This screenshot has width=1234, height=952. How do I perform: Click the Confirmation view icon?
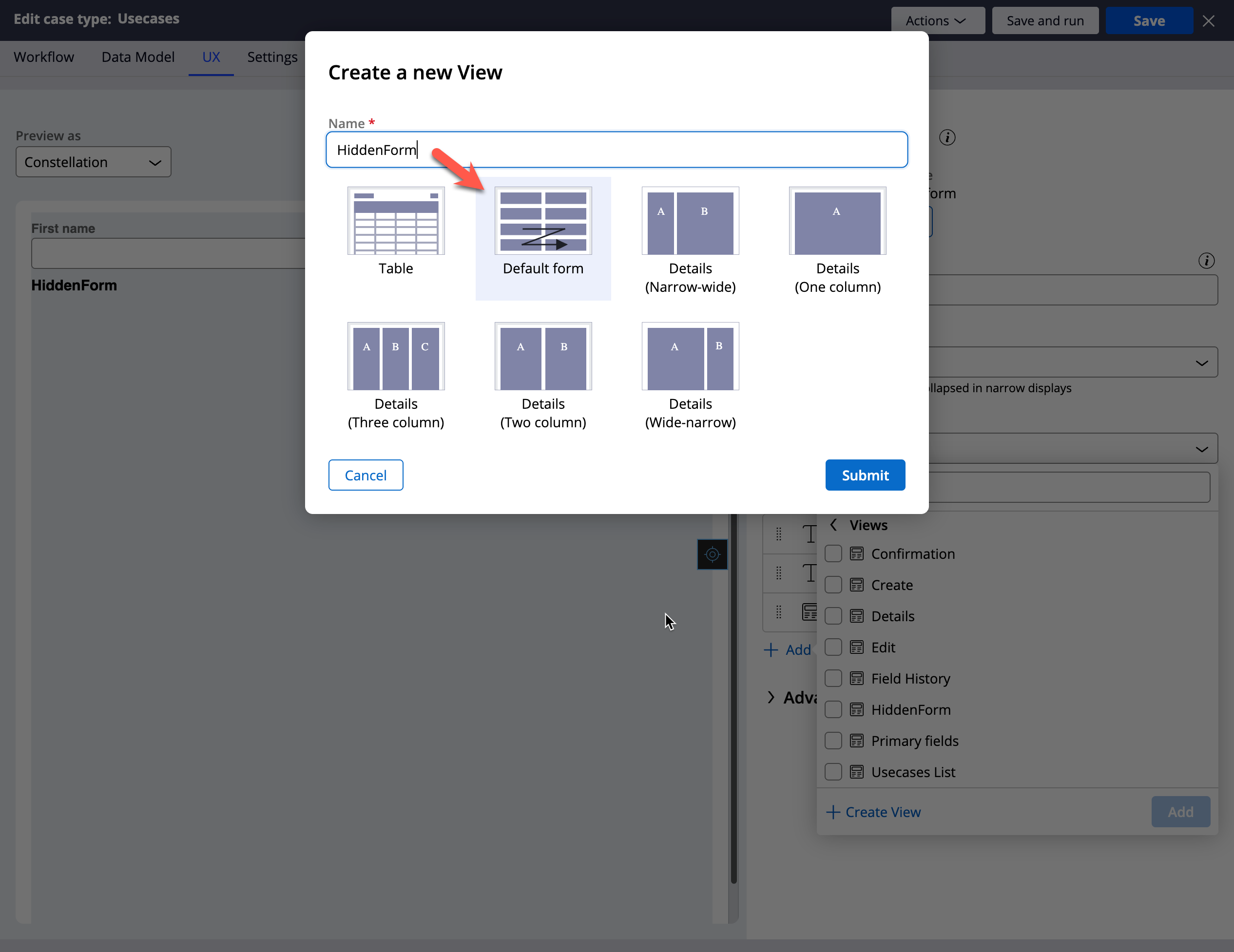tap(857, 553)
